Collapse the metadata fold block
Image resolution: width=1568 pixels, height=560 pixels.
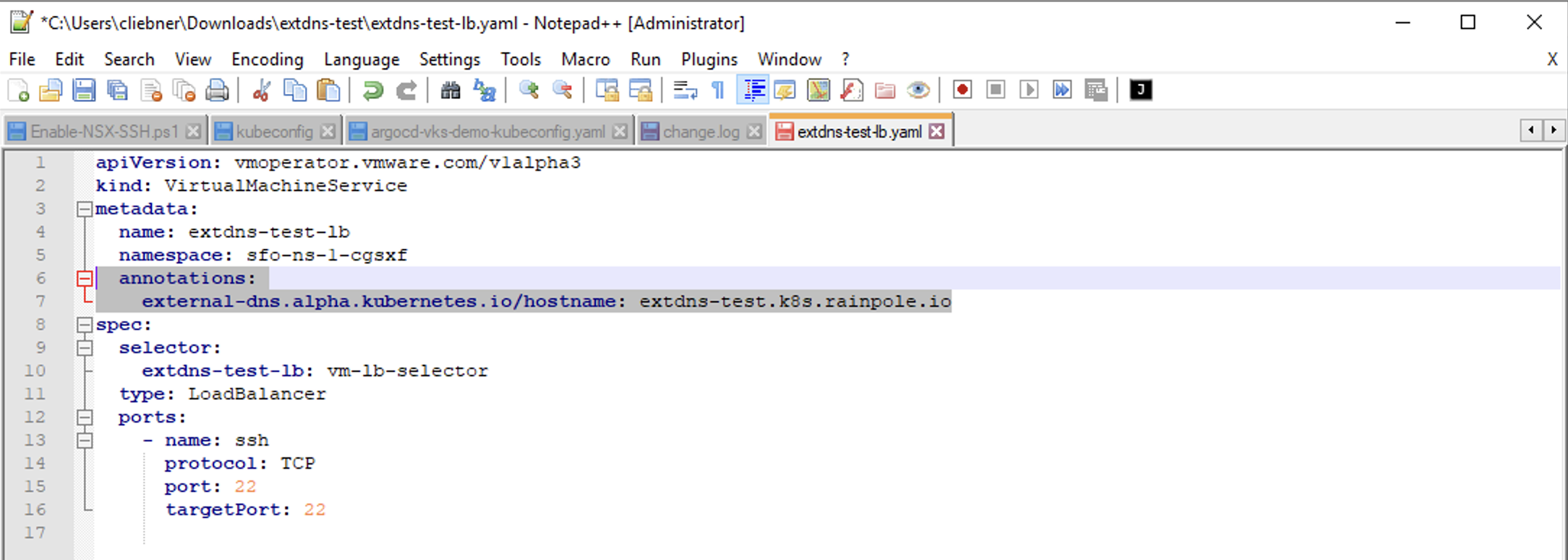pos(85,209)
